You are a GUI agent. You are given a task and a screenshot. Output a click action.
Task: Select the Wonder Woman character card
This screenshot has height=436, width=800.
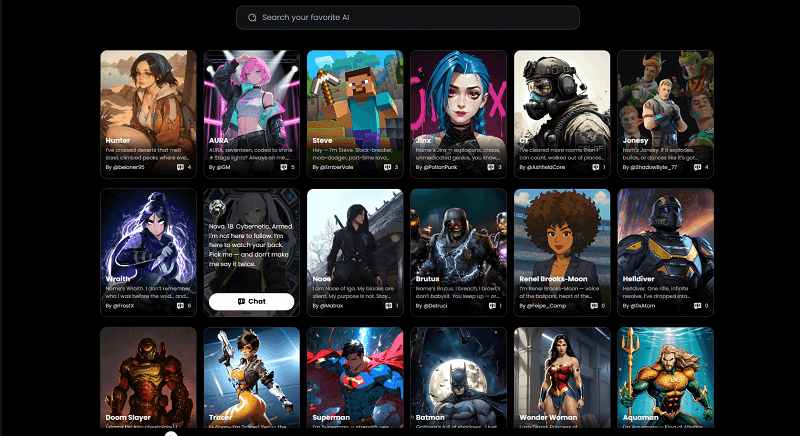(561, 380)
